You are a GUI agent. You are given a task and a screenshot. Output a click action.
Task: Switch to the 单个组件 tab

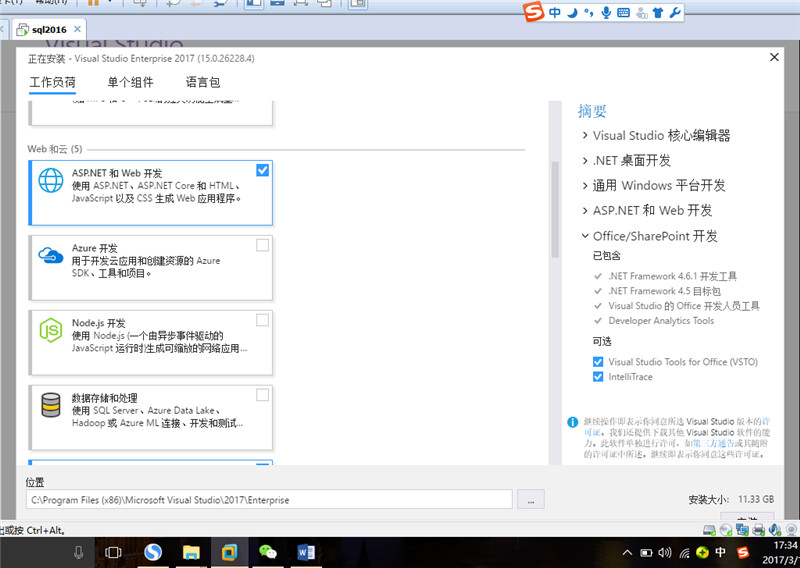130,82
